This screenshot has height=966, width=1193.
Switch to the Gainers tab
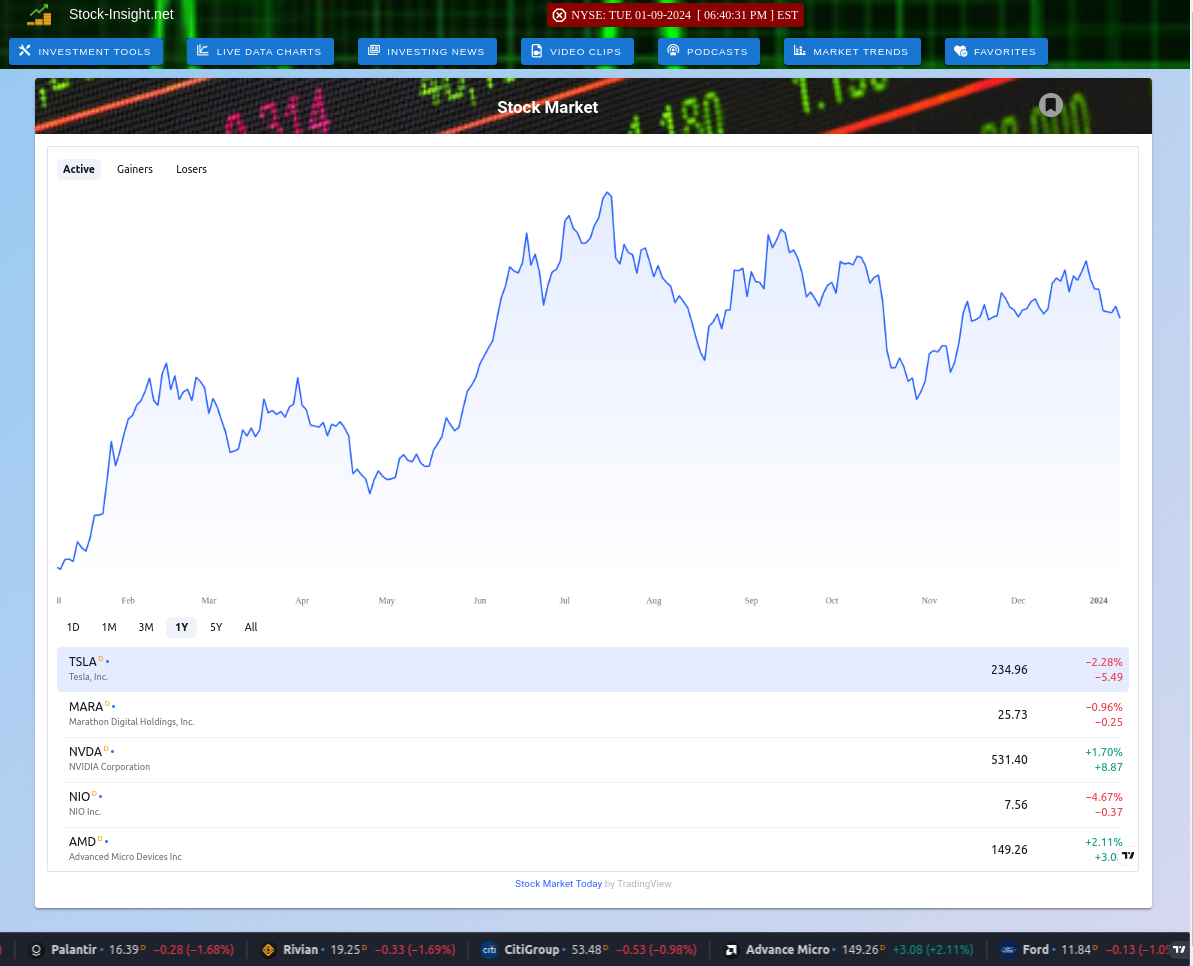pyautogui.click(x=135, y=169)
